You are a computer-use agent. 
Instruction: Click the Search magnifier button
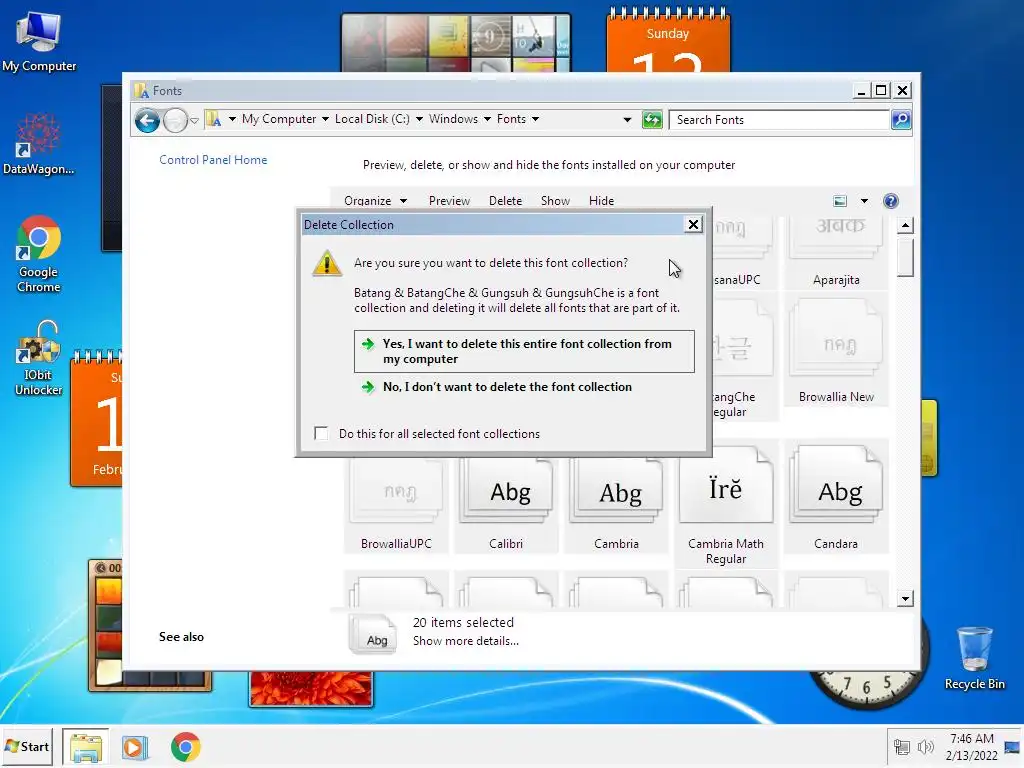[901, 120]
